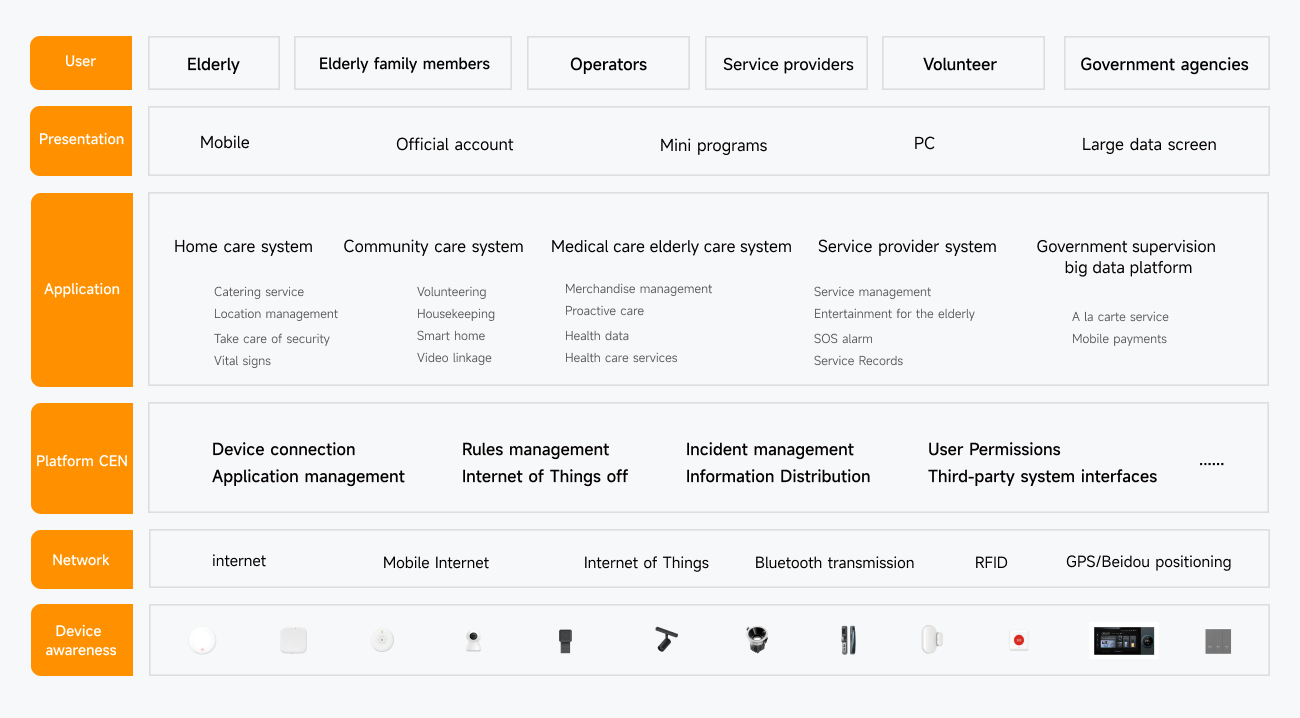
Task: Select Third-party system interfaces text
Action: 1042,477
